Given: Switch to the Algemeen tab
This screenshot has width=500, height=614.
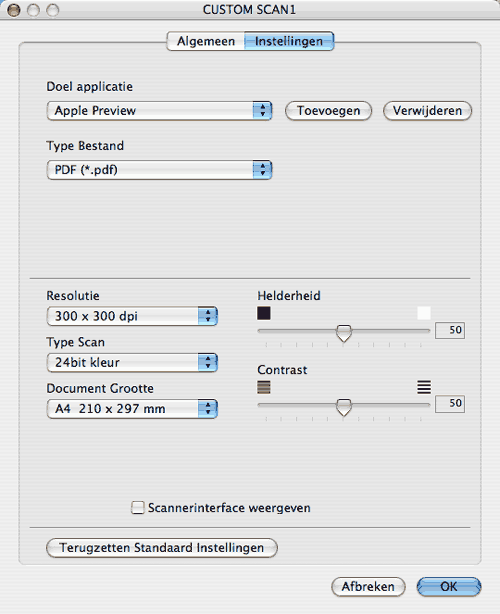Looking at the screenshot, I should point(206,41).
